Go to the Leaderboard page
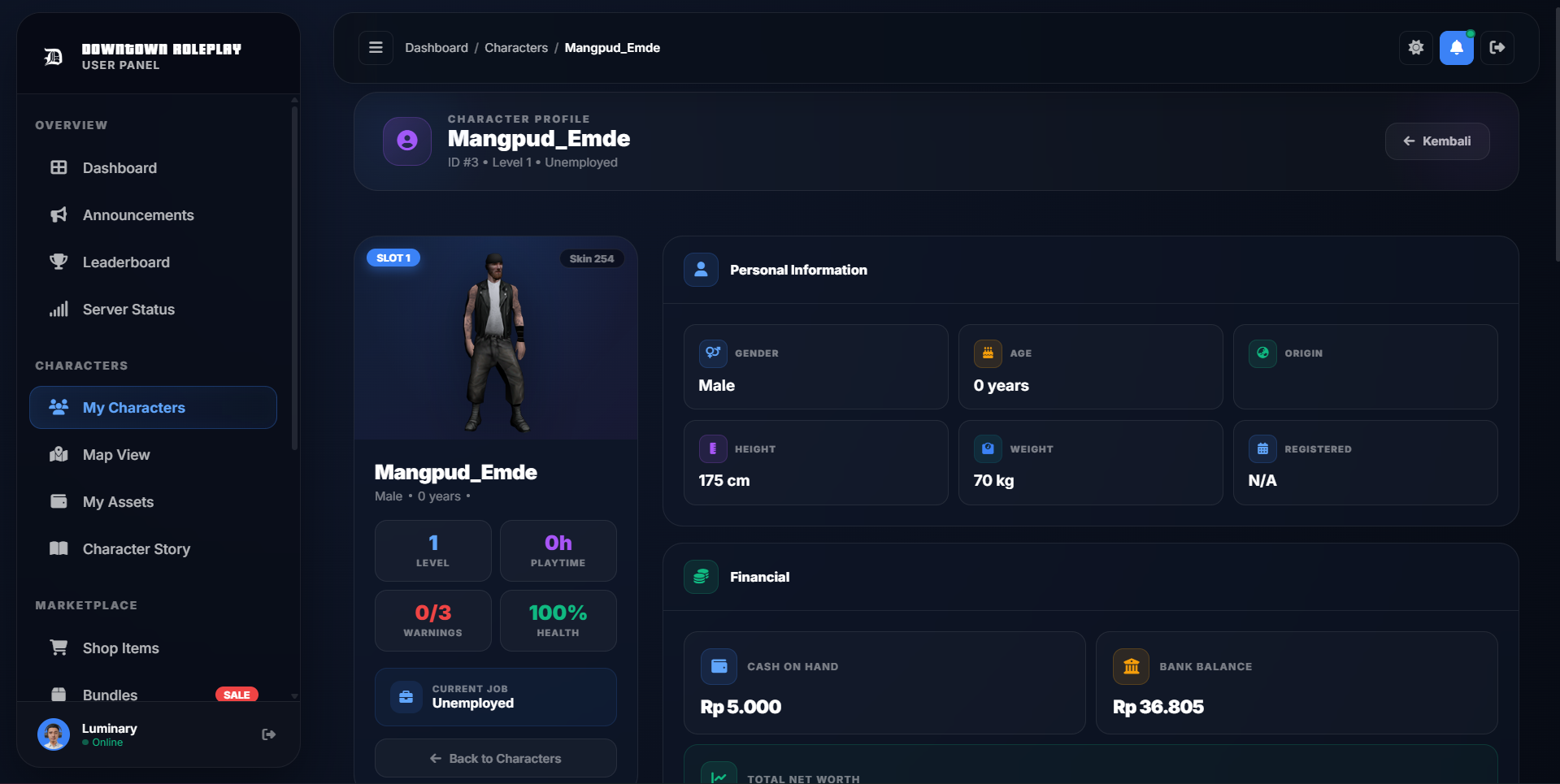The height and width of the screenshot is (784, 1560). (153, 262)
